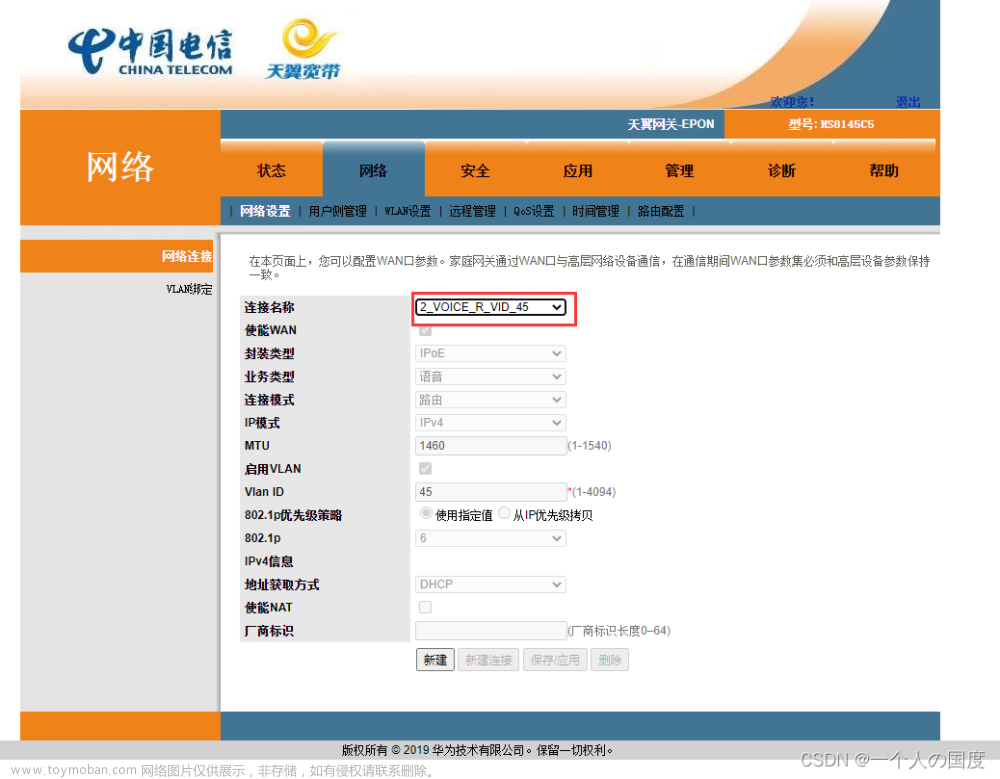Expand the 802.1p priority dropdown
Image resolution: width=1000 pixels, height=779 pixels.
[x=490, y=538]
